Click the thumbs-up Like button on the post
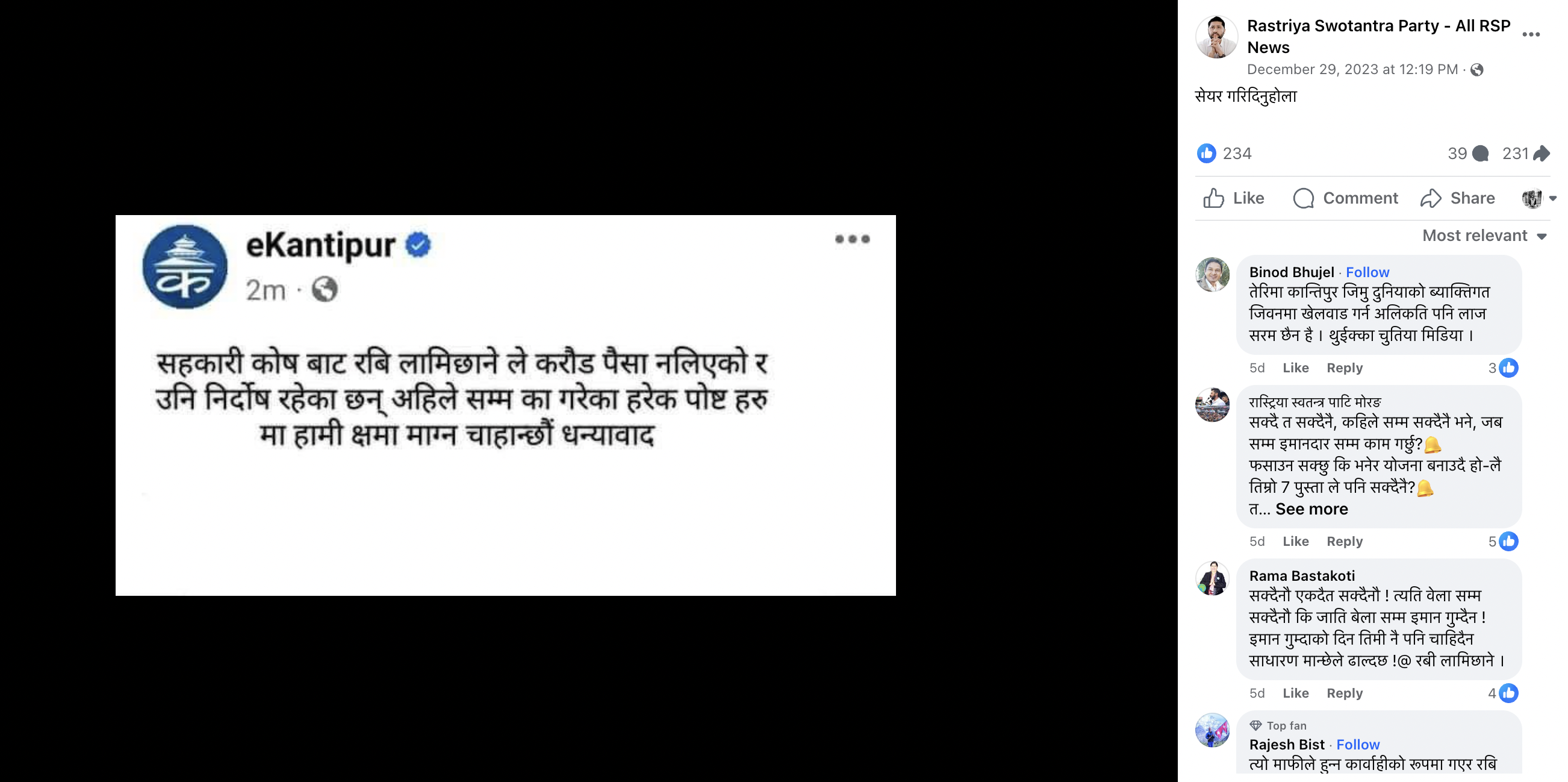Viewport: 1568px width, 782px height. (x=1233, y=198)
